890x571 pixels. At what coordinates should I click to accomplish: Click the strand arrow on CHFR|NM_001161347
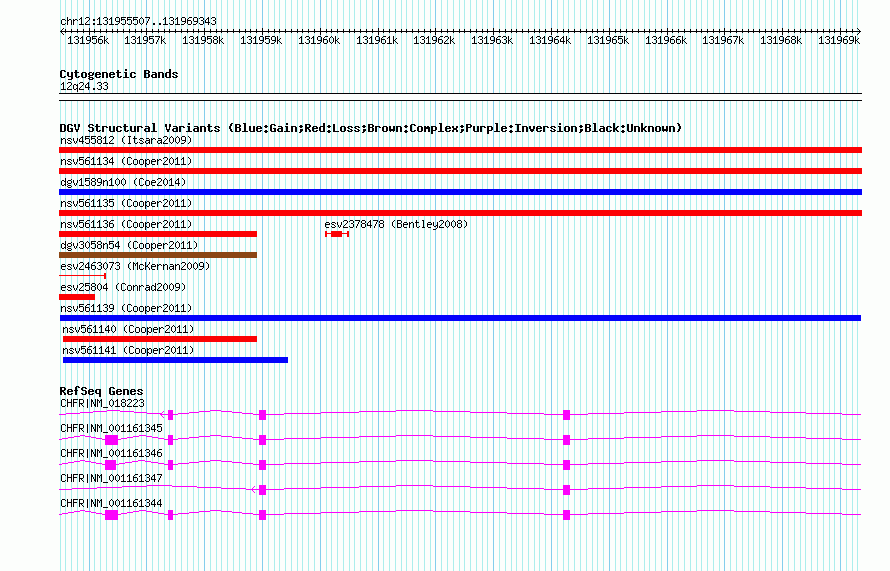254,490
